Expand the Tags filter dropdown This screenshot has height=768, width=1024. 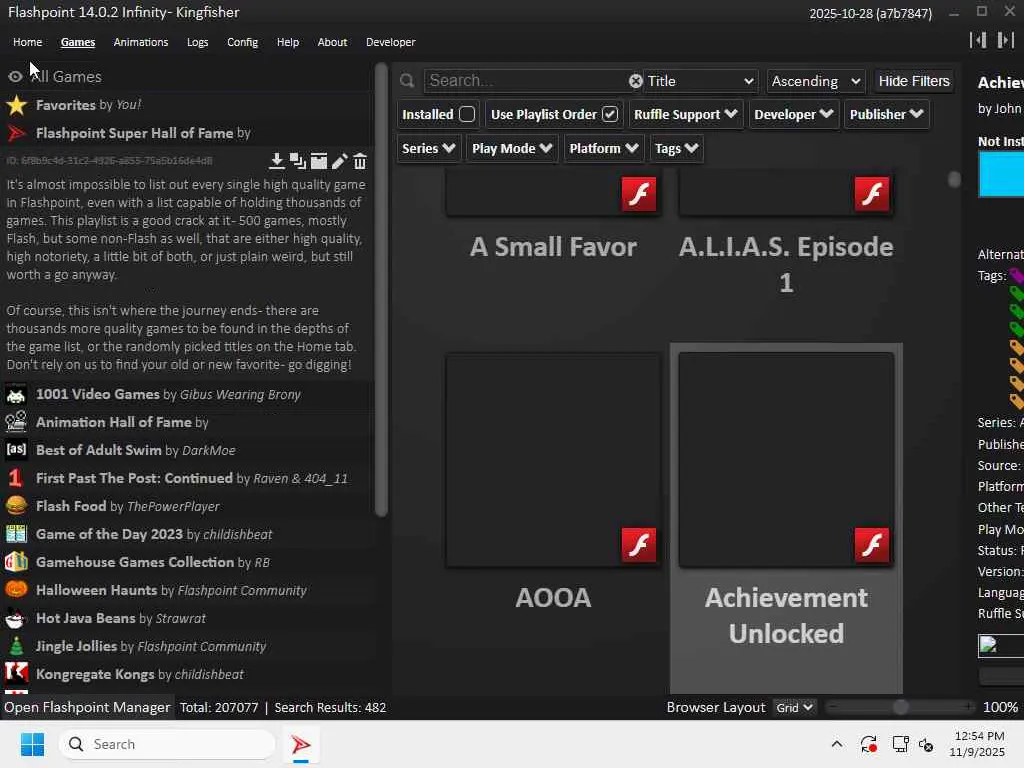[677, 148]
